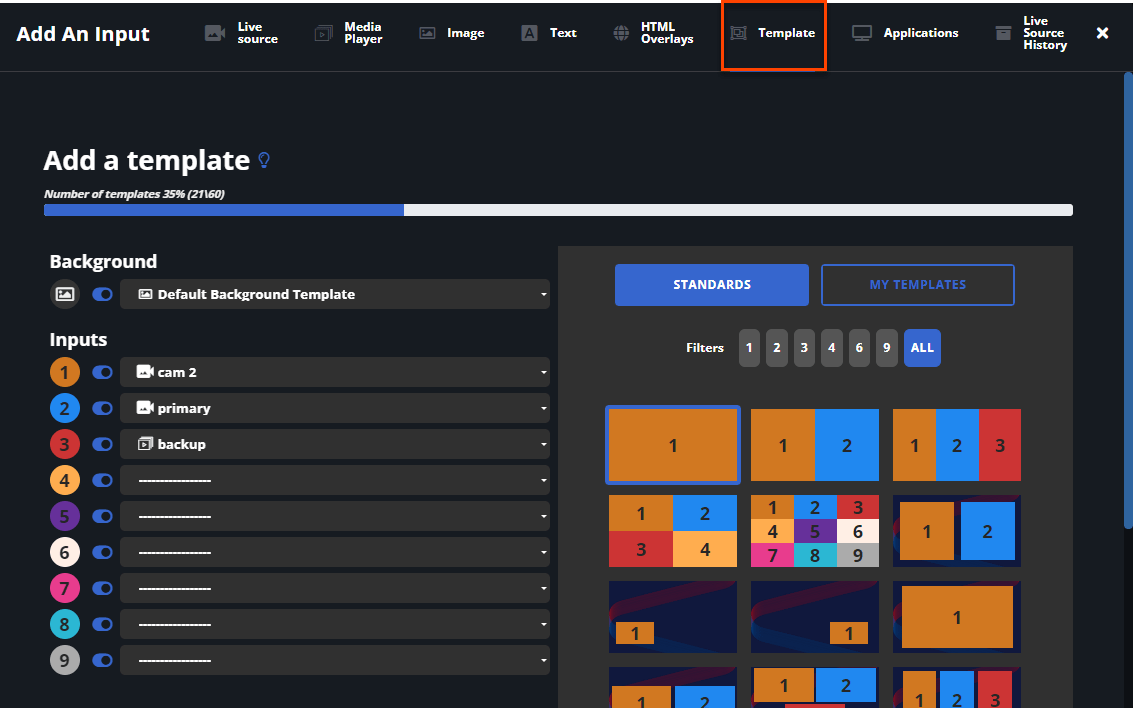Screen dimensions: 1133x708
Task: Open the Applications tab
Action: (x=905, y=33)
